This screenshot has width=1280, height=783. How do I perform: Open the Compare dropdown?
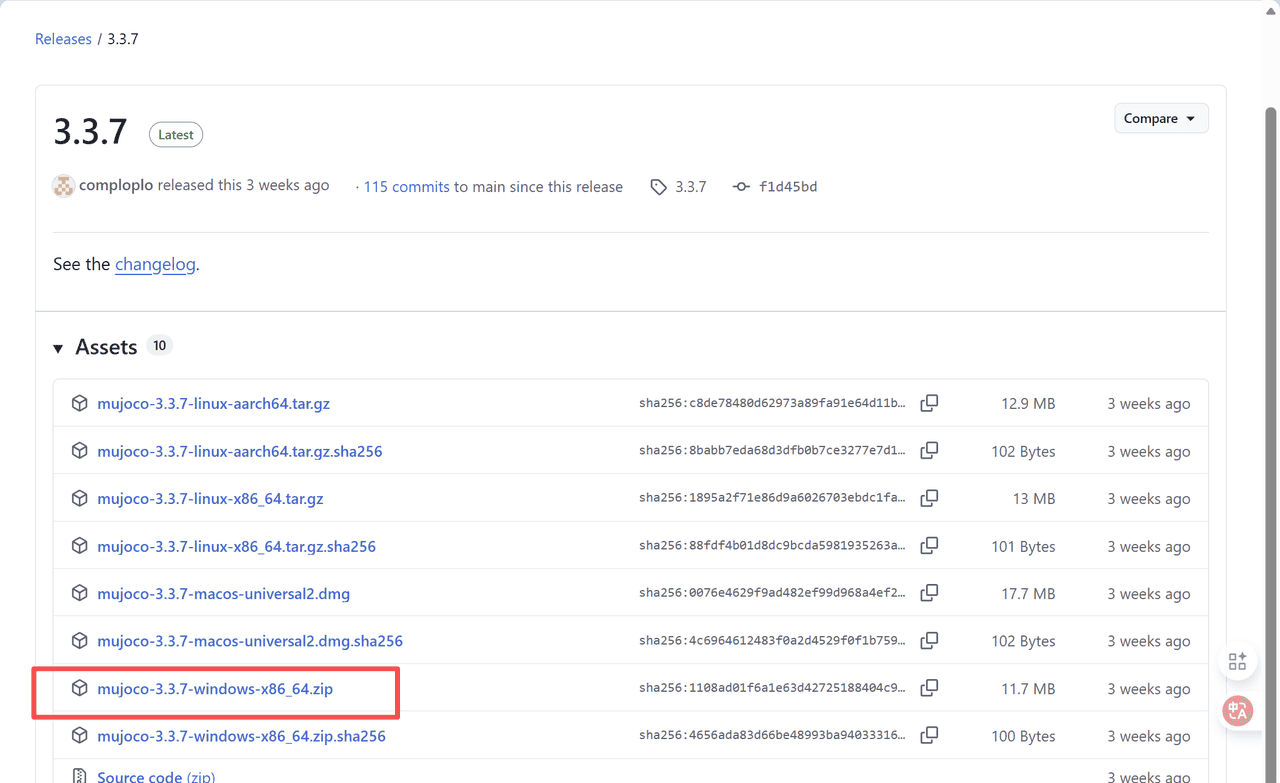1160,118
